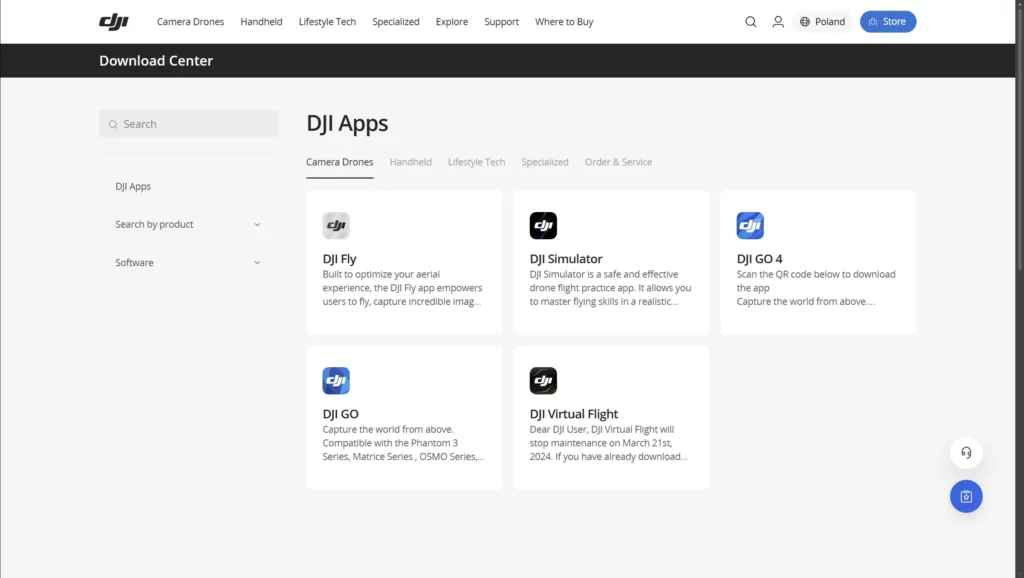This screenshot has height=578, width=1024.
Task: Click the DJI Virtual Flight app icon
Action: click(x=543, y=381)
